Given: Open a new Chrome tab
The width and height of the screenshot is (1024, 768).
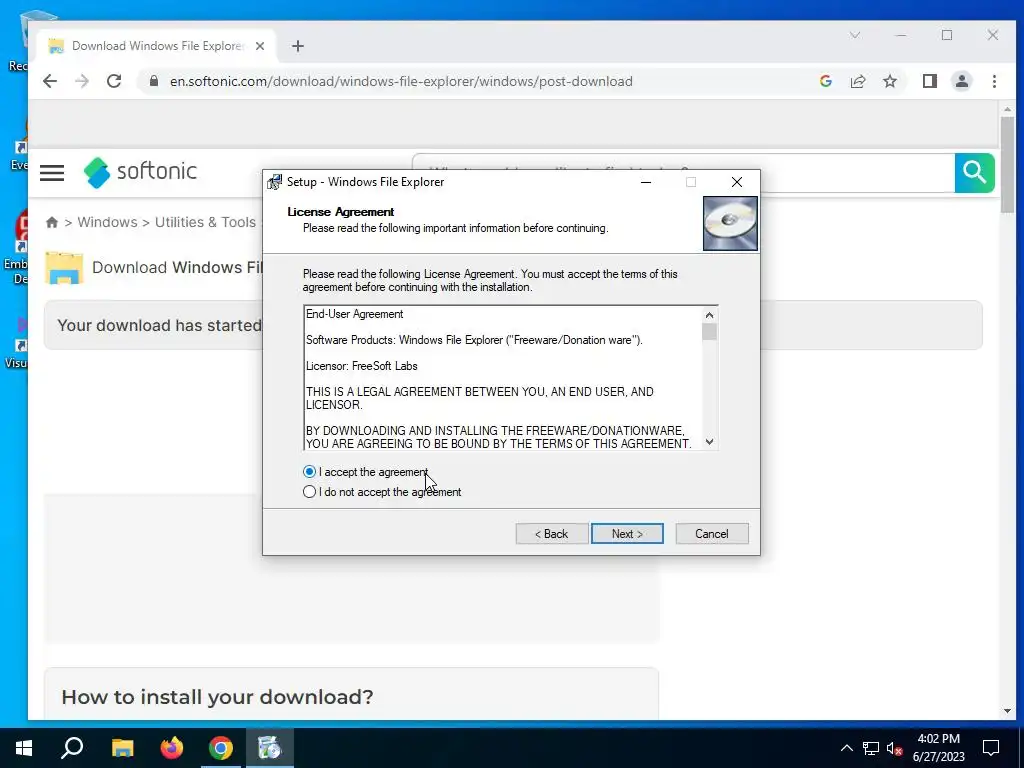Looking at the screenshot, I should tap(298, 46).
